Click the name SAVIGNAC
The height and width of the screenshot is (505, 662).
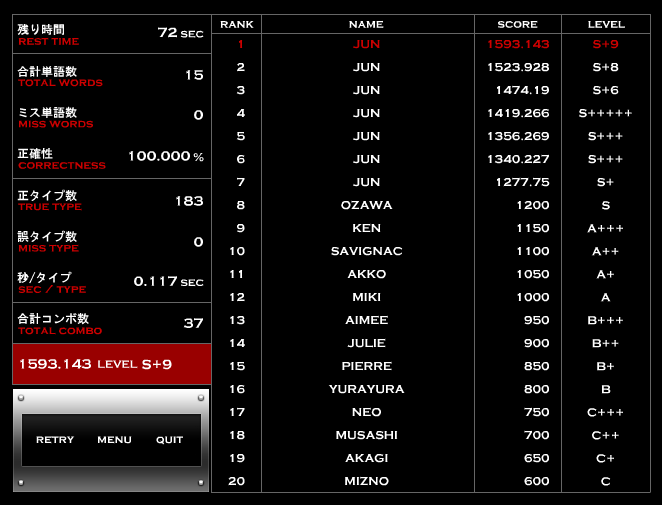coord(366,251)
